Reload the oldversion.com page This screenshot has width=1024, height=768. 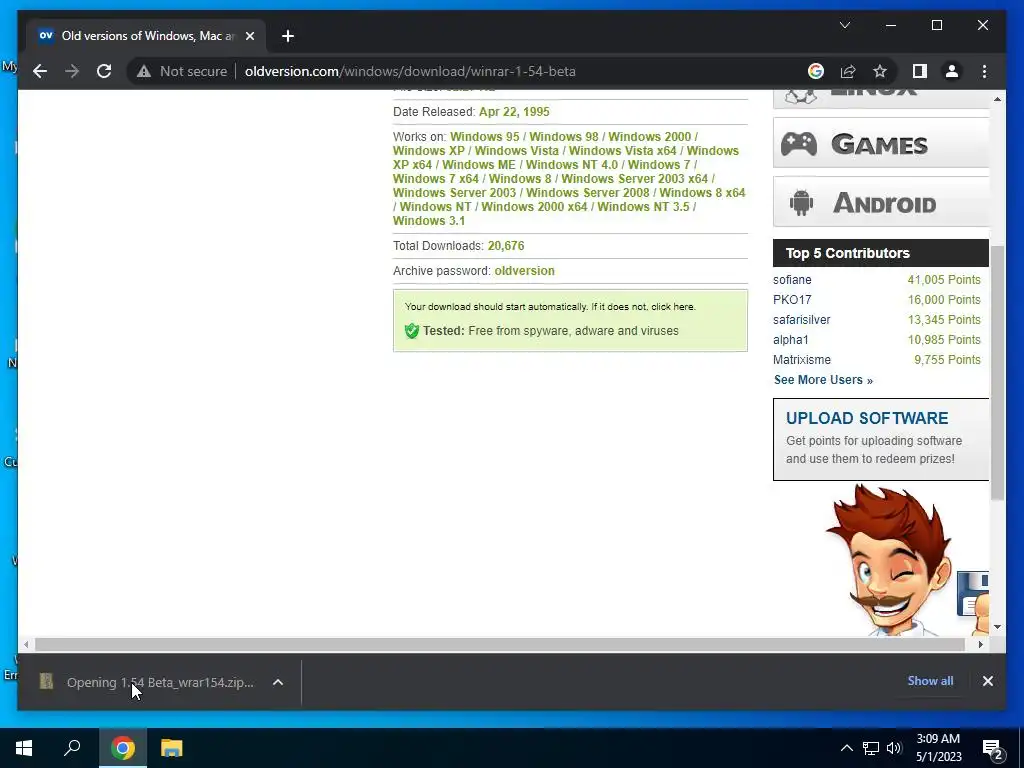pyautogui.click(x=104, y=71)
